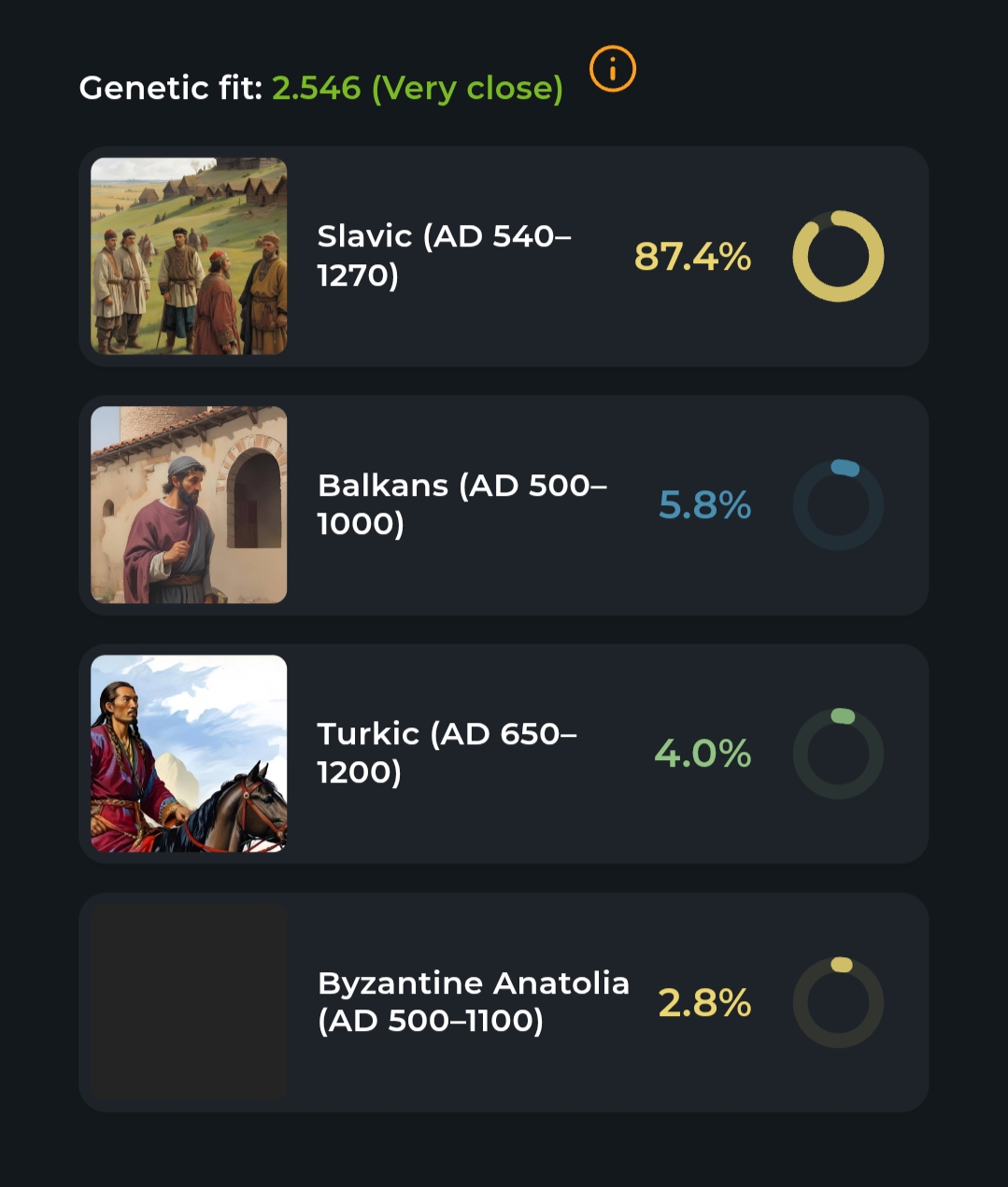Open the Slavic village illustration thumbnail
This screenshot has height=1187, width=1008.
[x=189, y=256]
